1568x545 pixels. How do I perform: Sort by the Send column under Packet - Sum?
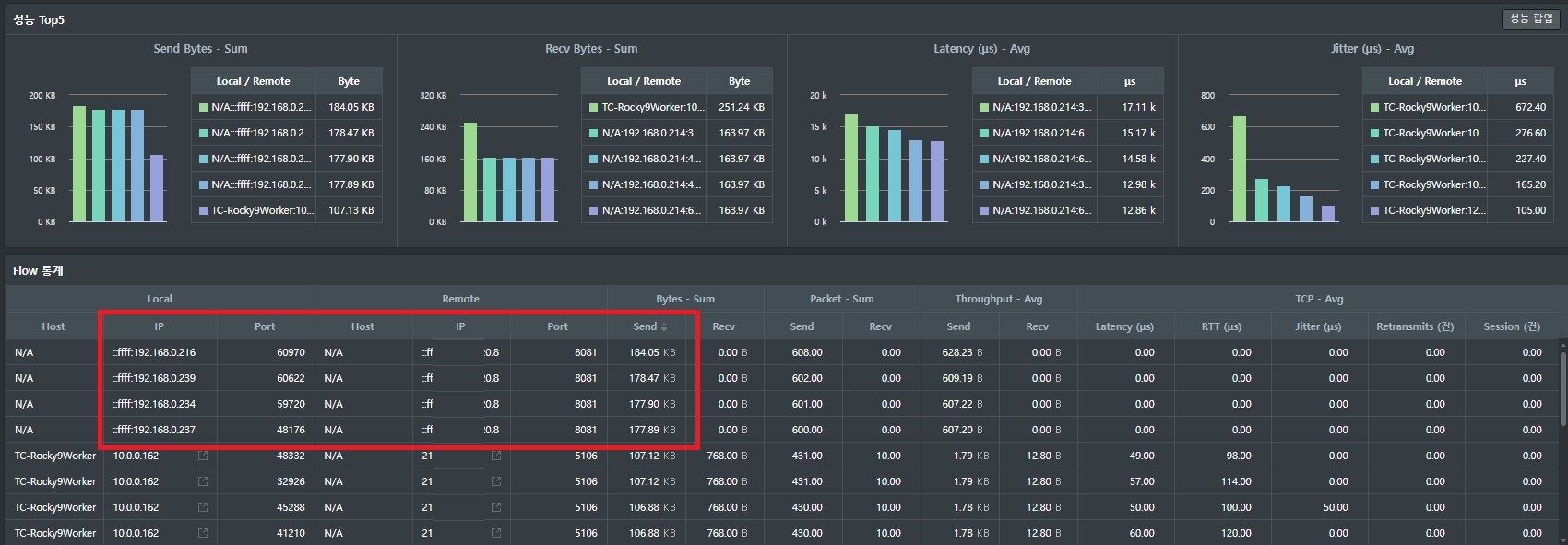point(802,326)
